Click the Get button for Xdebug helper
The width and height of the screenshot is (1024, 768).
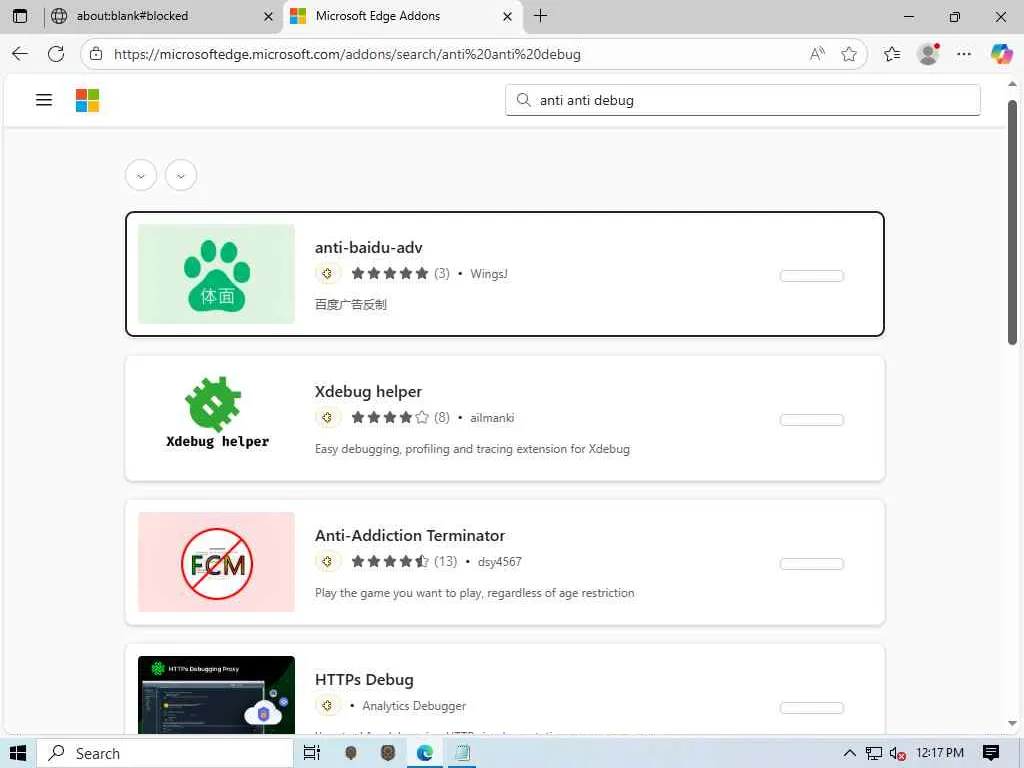click(812, 420)
